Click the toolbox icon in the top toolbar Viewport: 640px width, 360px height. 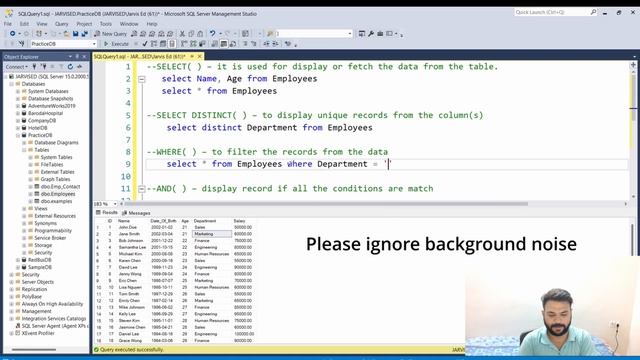click(x=380, y=34)
